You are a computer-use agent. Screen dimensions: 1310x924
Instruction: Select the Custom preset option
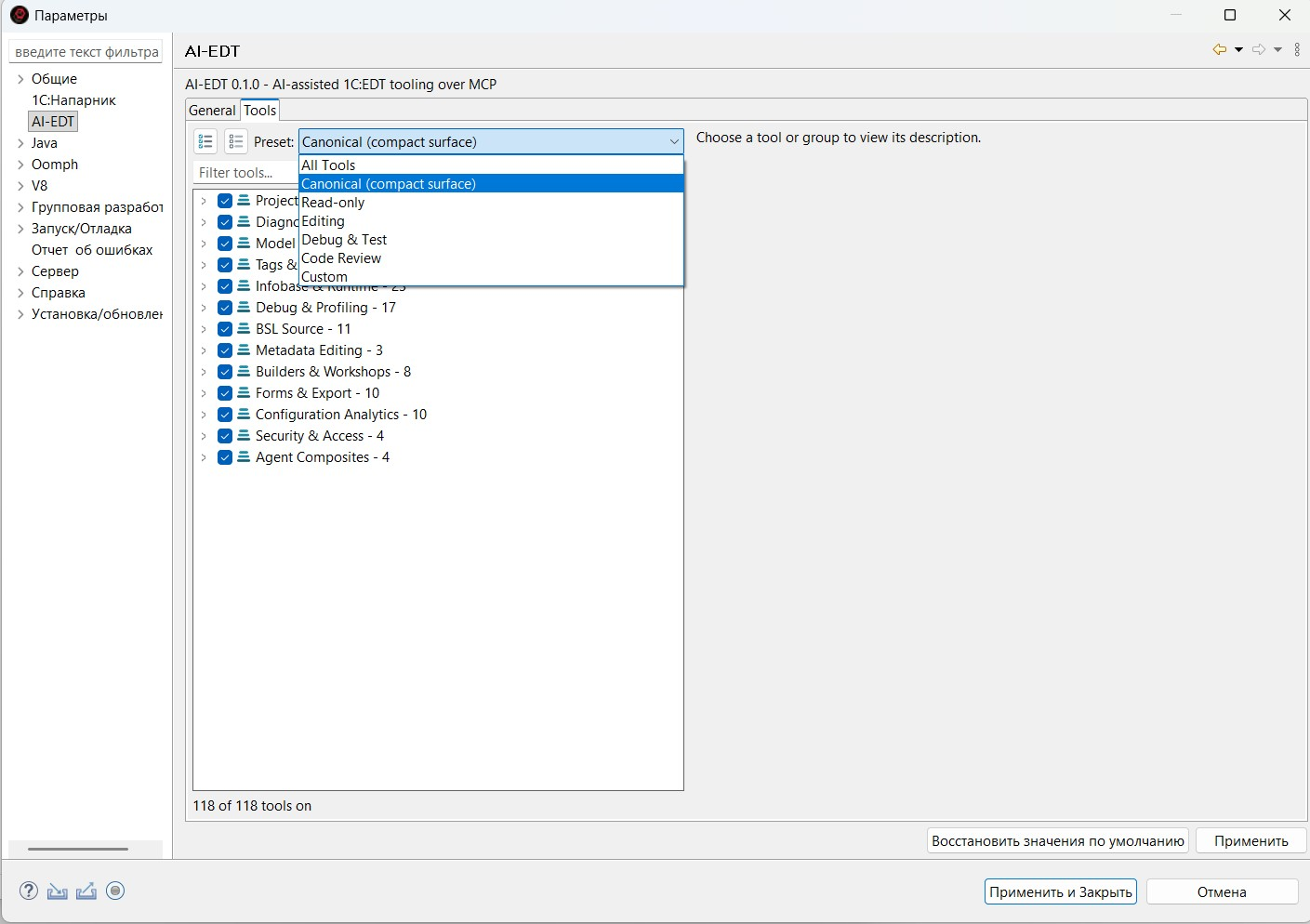(x=491, y=276)
